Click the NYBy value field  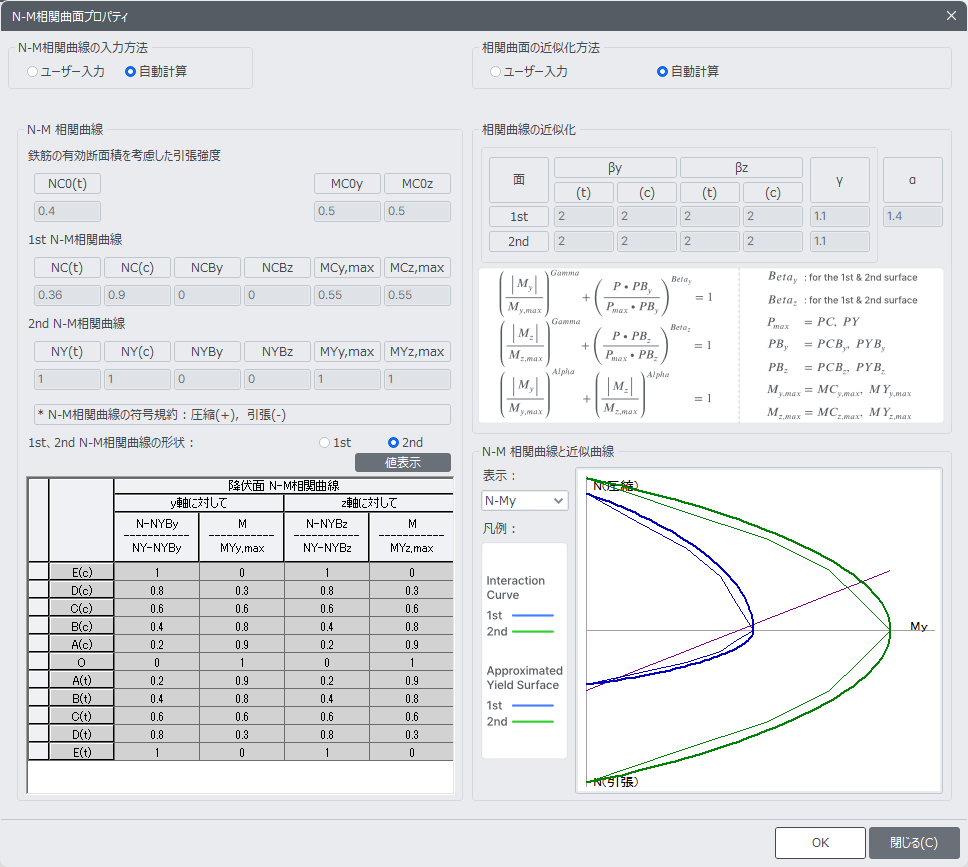coord(207,379)
